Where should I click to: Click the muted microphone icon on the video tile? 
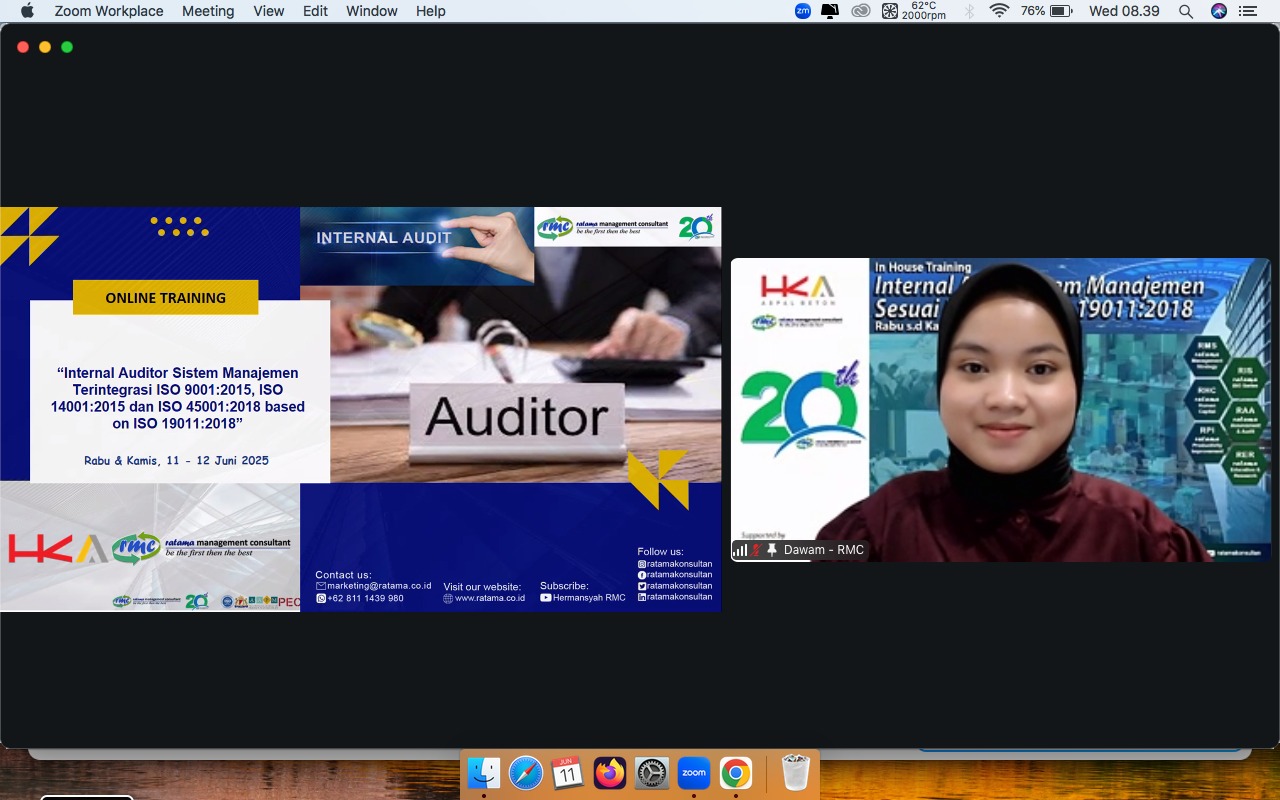[x=757, y=550]
